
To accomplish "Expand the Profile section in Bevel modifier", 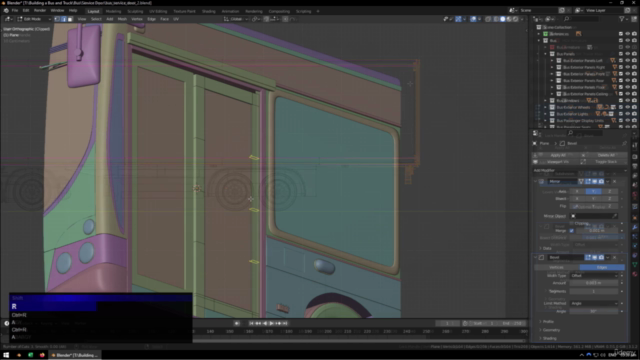I will coord(548,322).
